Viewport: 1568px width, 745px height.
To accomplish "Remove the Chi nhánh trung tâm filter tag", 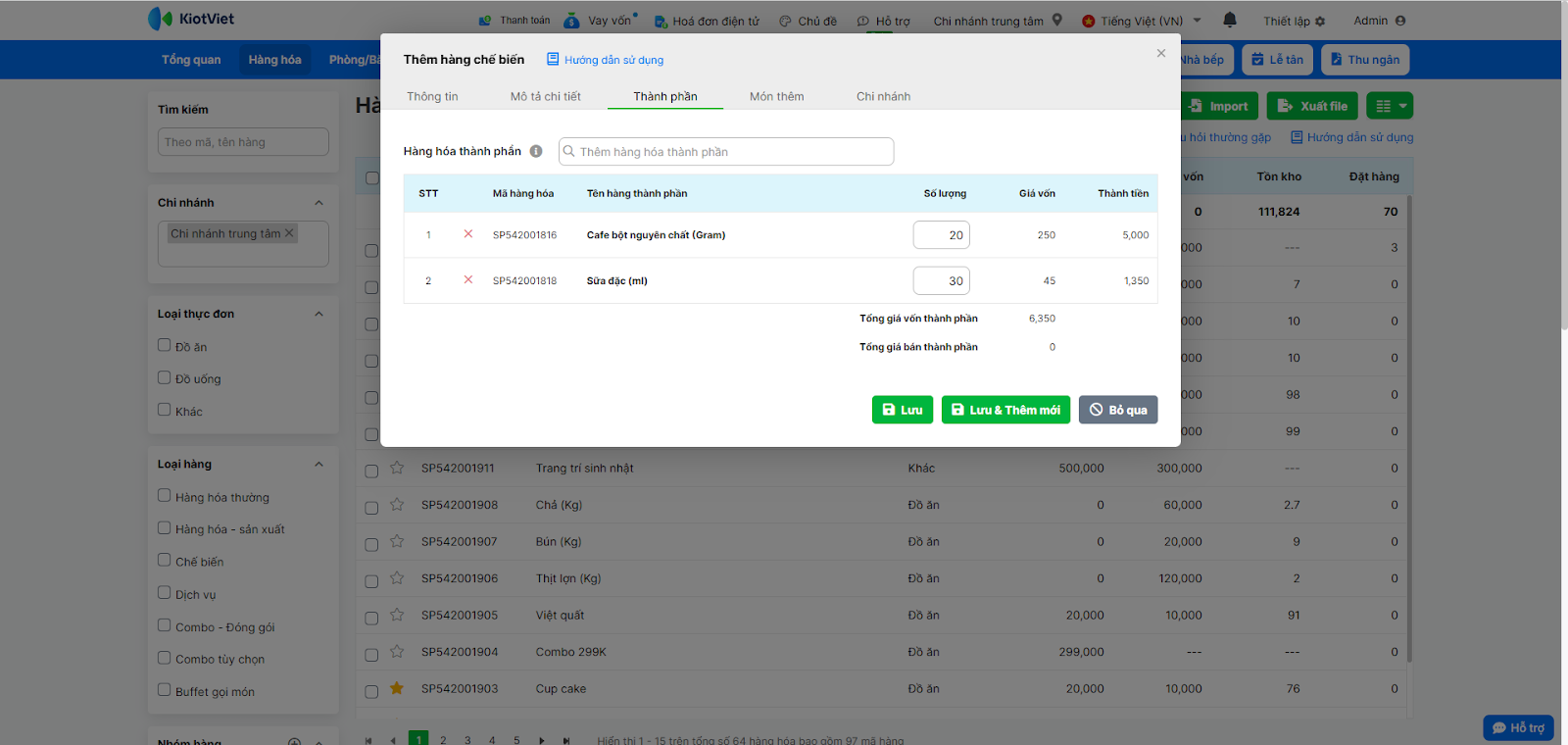I will 289,233.
